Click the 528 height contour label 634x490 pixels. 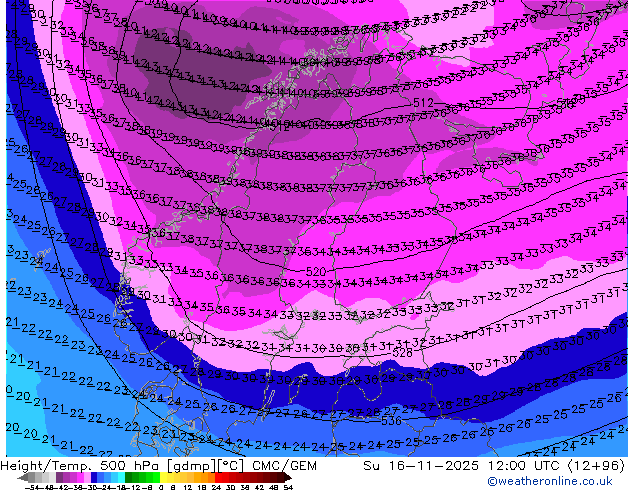point(403,353)
